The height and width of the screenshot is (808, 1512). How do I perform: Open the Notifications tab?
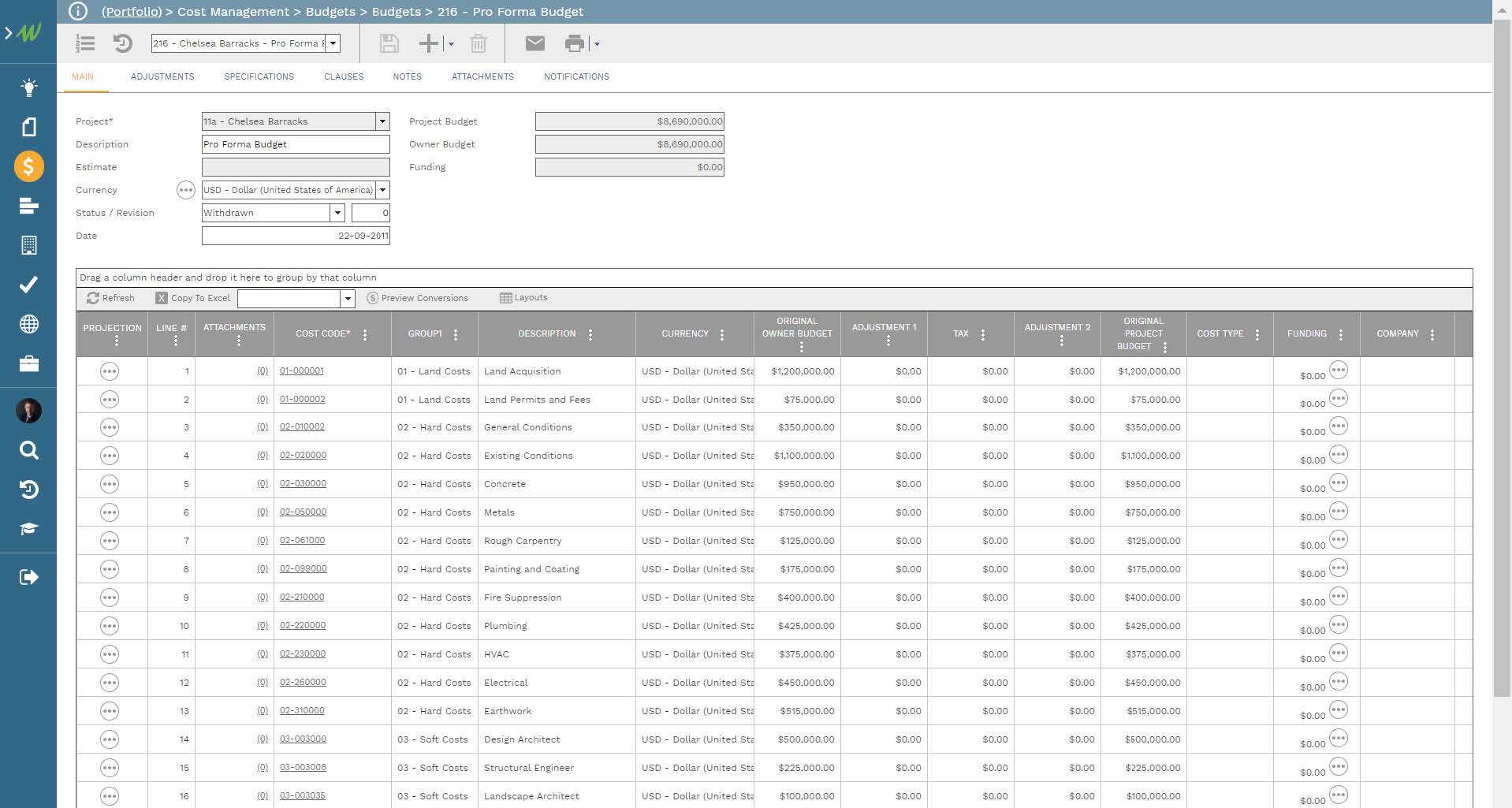click(576, 76)
